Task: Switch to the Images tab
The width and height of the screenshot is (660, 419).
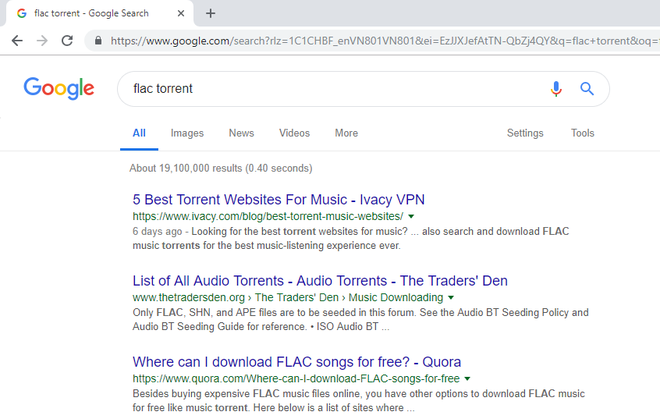Action: click(x=187, y=133)
